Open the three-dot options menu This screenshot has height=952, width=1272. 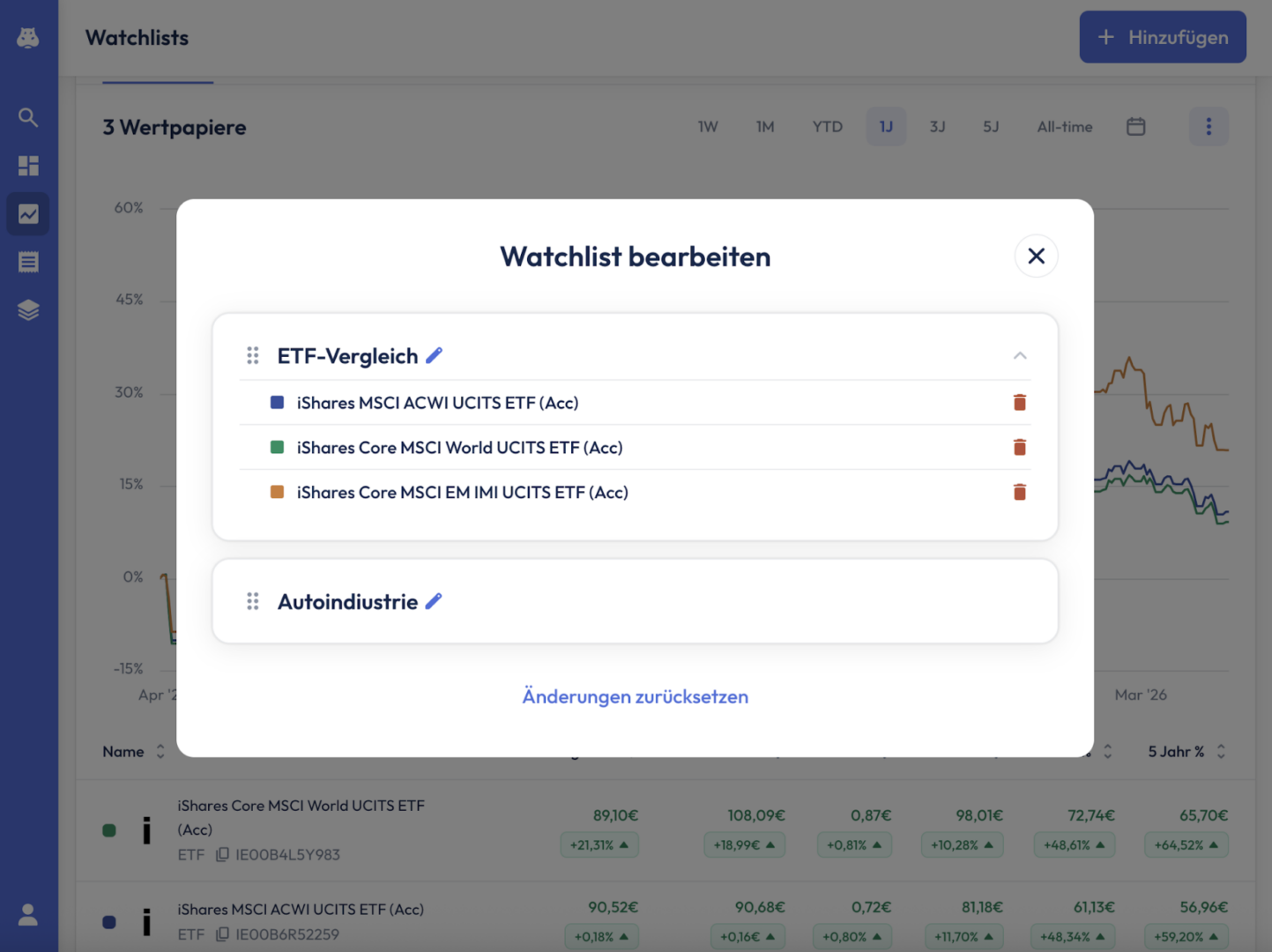pos(1209,127)
